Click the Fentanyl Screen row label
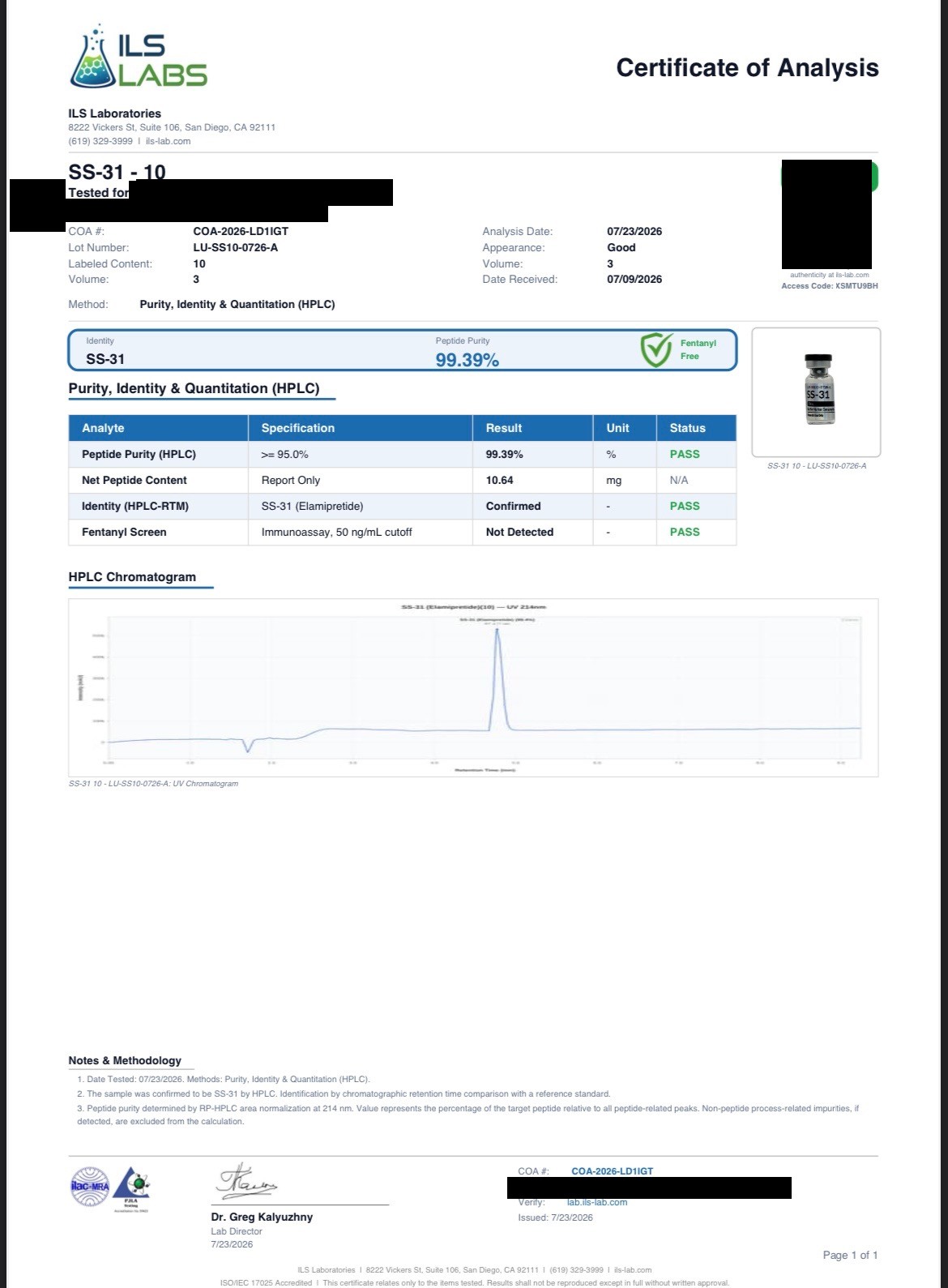This screenshot has height=1288, width=948. [x=124, y=532]
